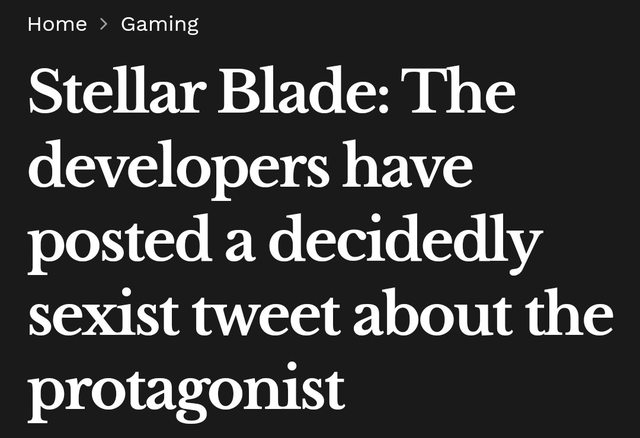Click the word 'Stellar' in the title
The image size is (640, 438).
click(115, 90)
